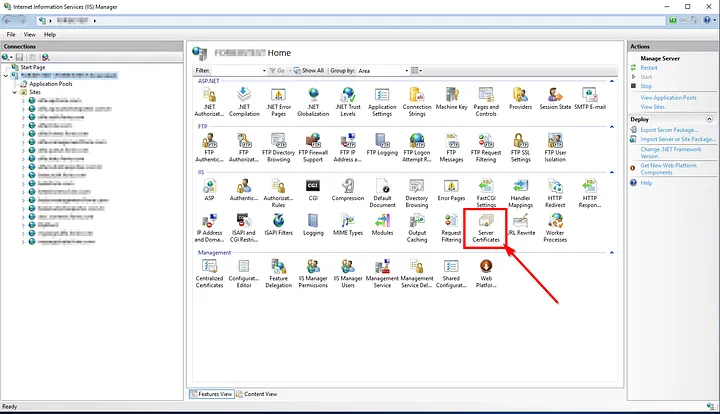The image size is (720, 414).
Task: Open the Worker Processes feature
Action: click(554, 222)
